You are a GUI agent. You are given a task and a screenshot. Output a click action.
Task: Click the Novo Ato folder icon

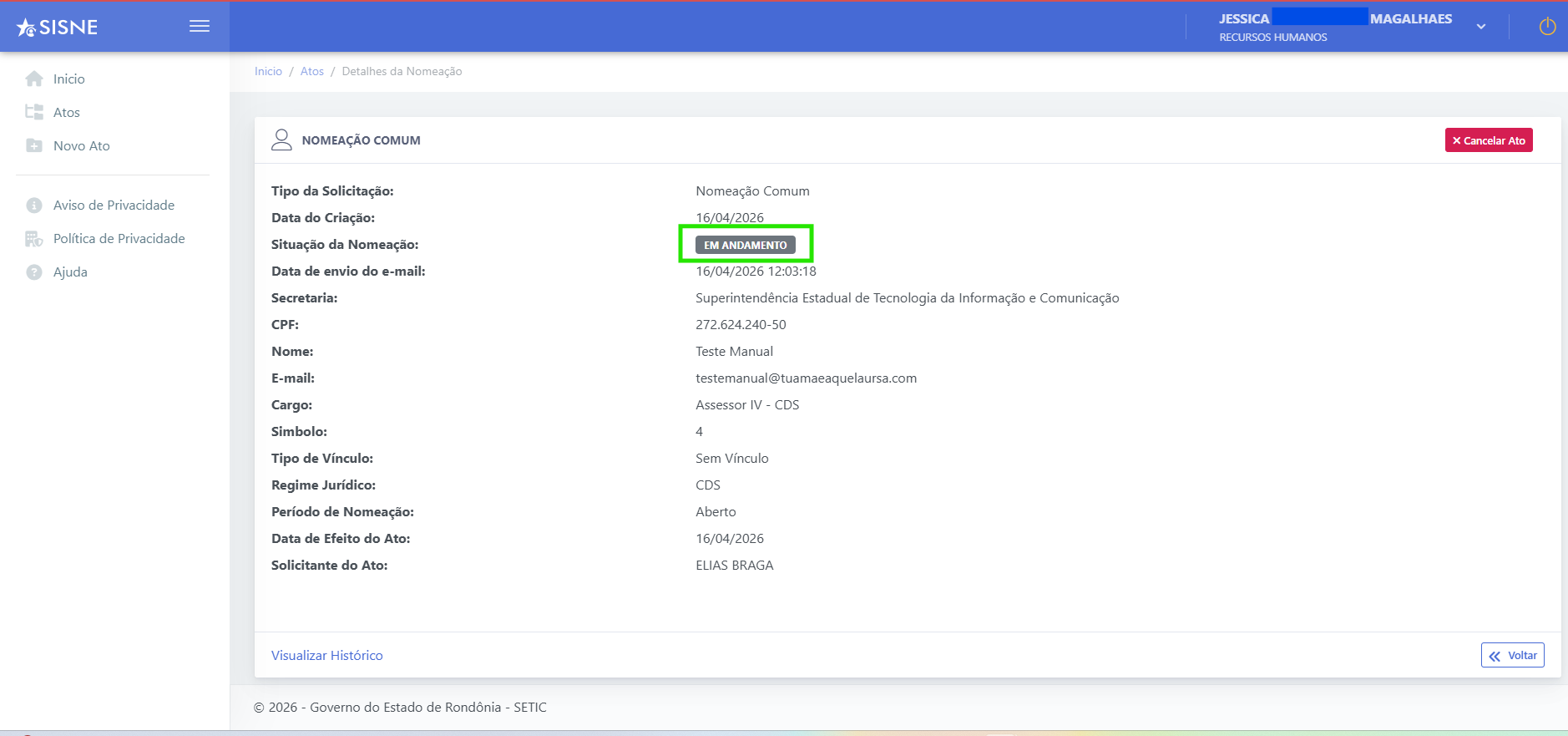pyautogui.click(x=34, y=145)
